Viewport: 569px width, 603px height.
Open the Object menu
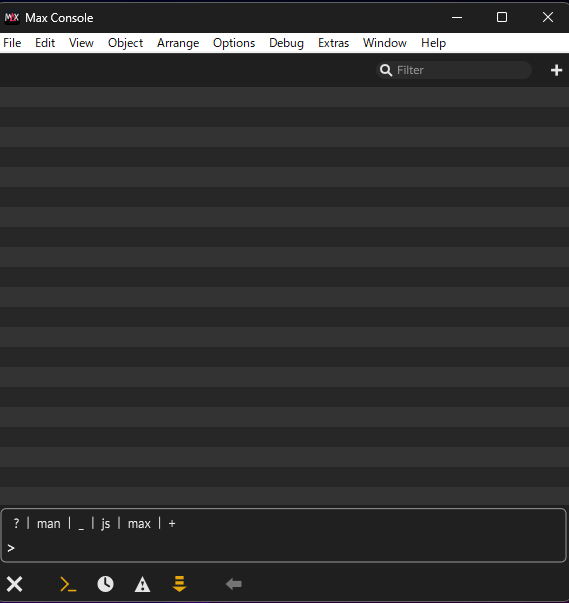[x=125, y=43]
